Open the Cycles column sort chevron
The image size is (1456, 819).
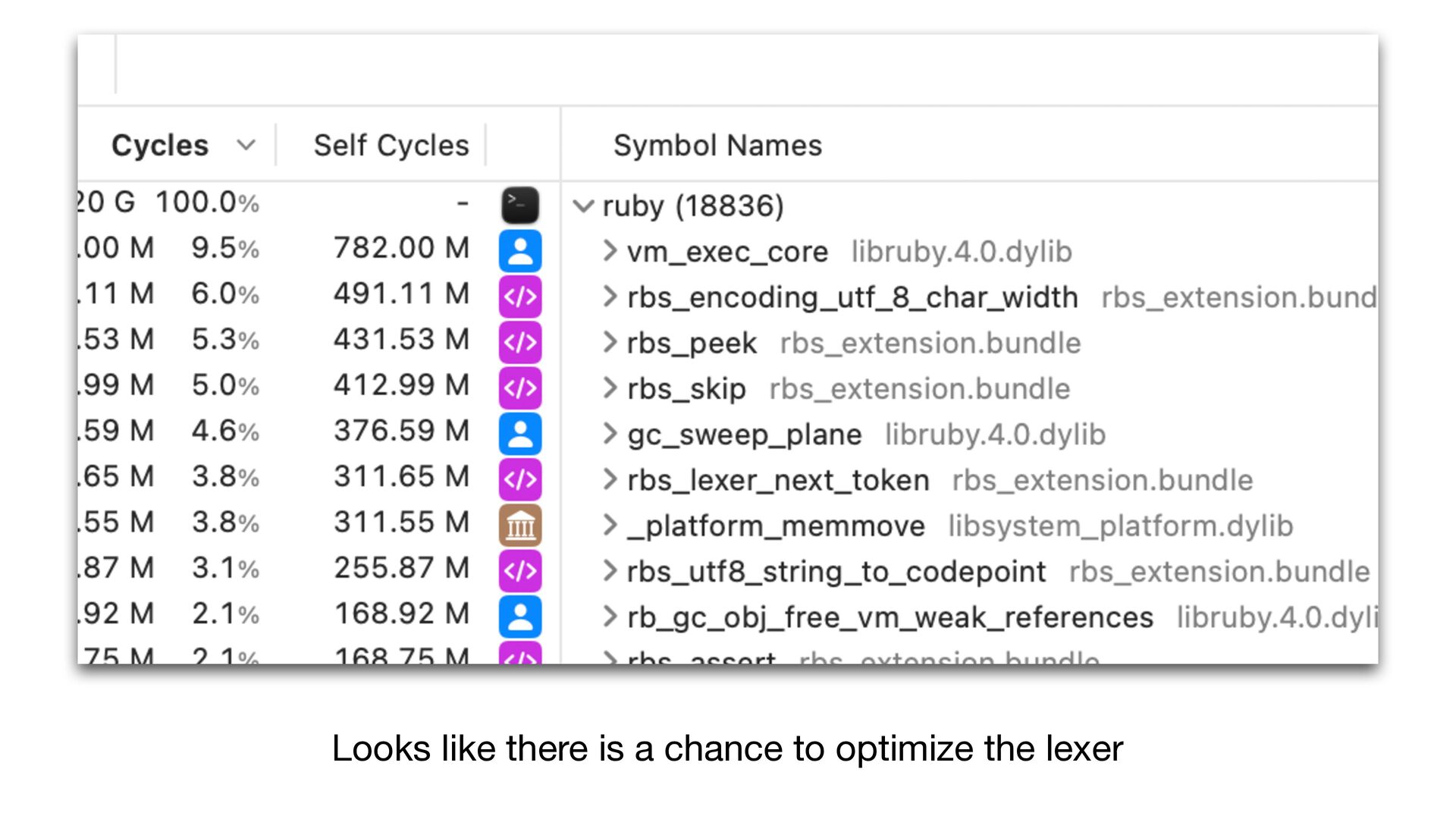point(246,145)
